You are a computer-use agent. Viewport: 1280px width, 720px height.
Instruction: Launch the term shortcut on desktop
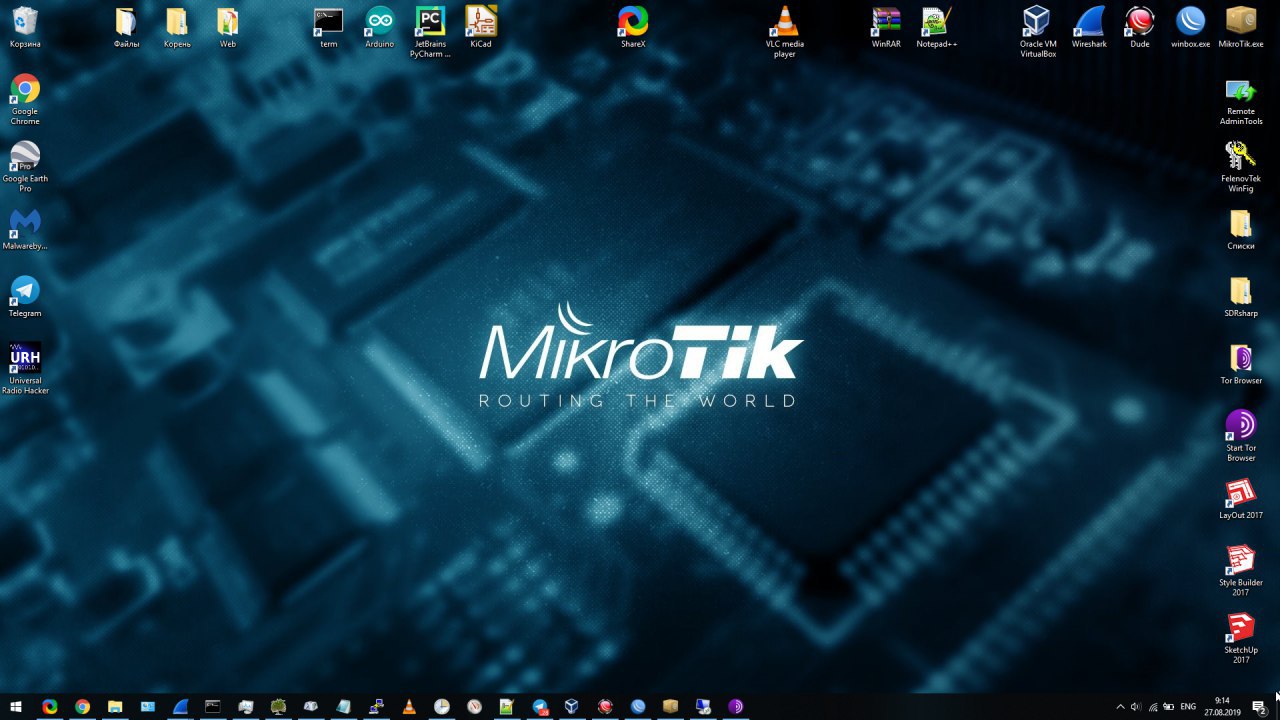[328, 27]
